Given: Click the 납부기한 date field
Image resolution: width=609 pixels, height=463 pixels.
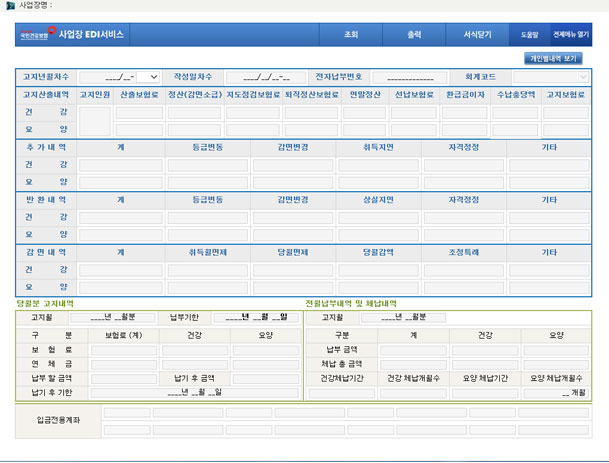Looking at the screenshot, I should pos(256,318).
